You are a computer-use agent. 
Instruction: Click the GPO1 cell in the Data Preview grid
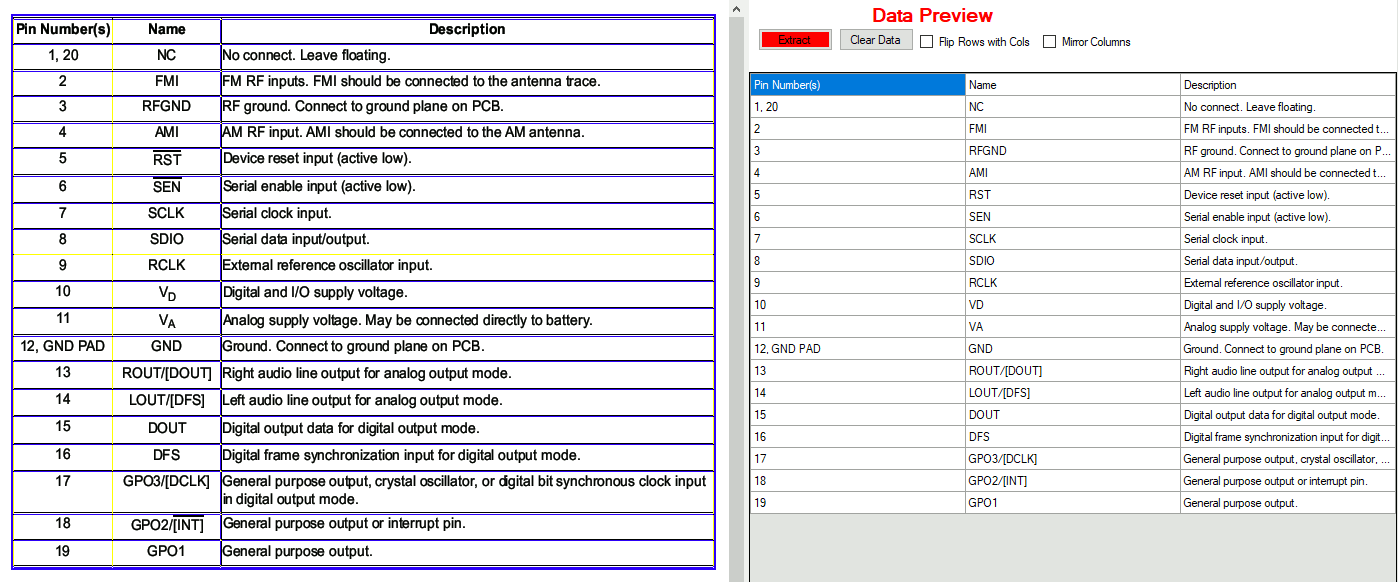(1073, 503)
